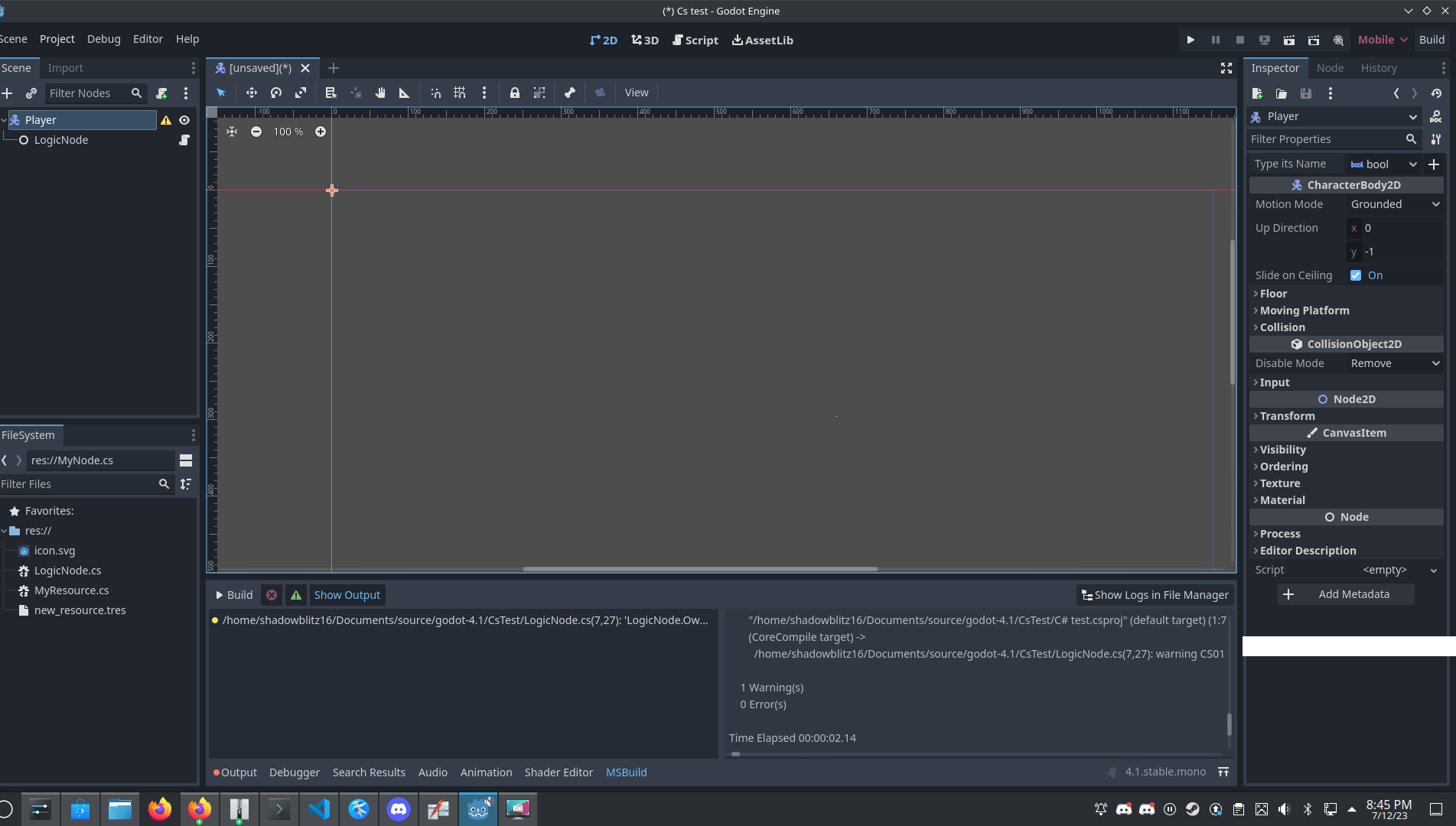This screenshot has height=826, width=1456.
Task: Toggle grid snapping
Action: (460, 93)
